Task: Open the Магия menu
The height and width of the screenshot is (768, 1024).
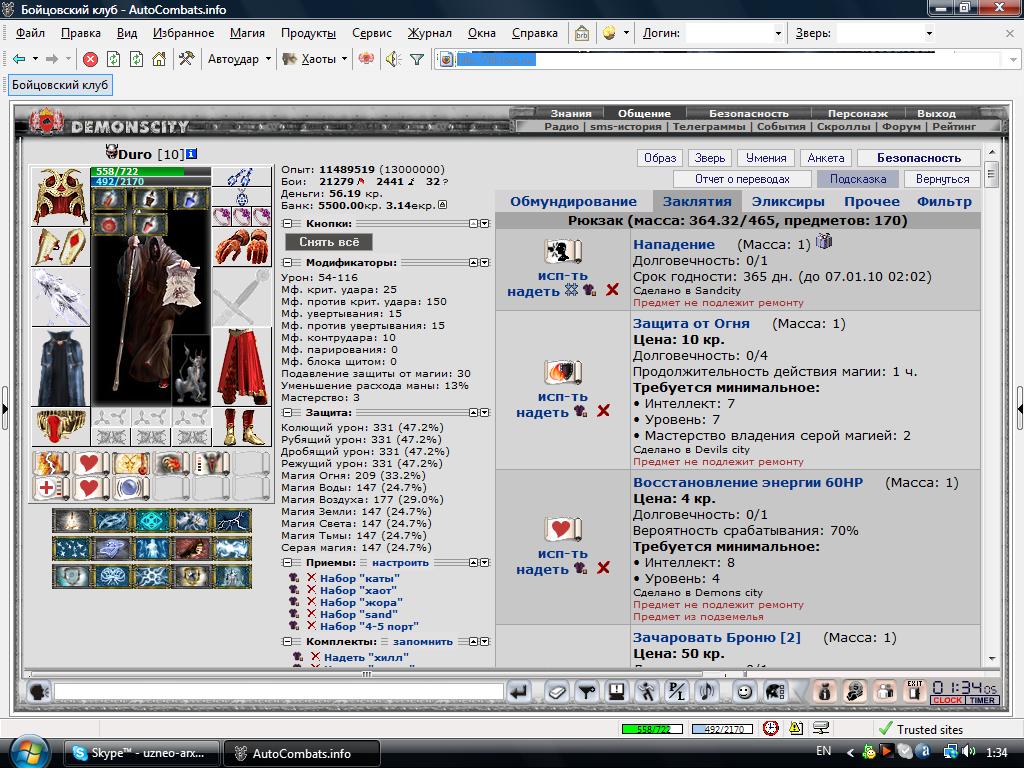Action: click(247, 33)
